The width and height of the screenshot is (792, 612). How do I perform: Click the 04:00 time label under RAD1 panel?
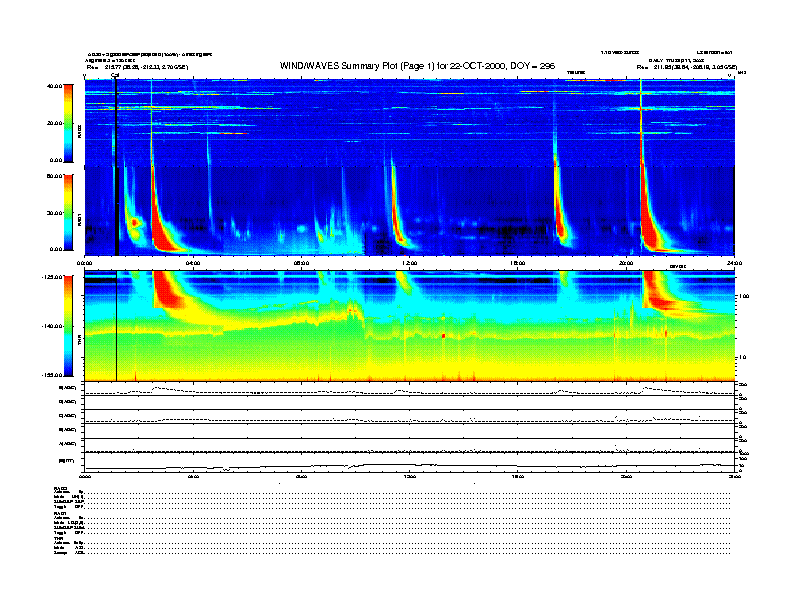coord(193,263)
